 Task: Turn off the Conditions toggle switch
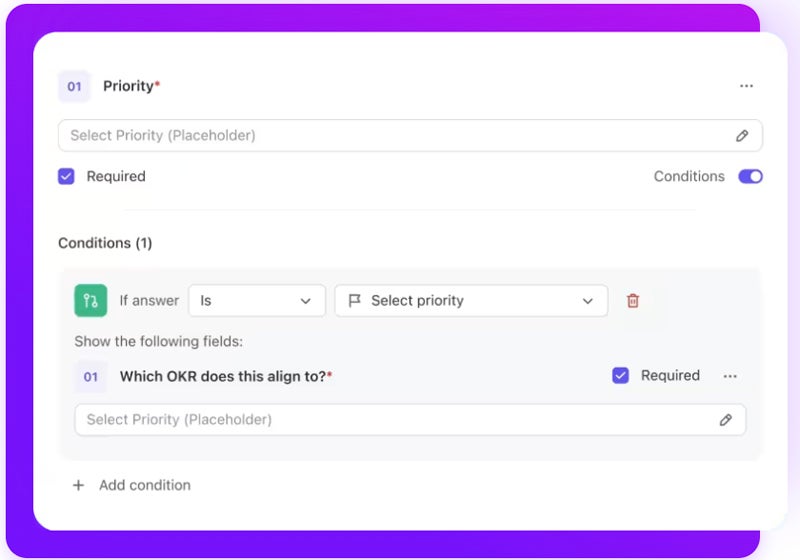point(750,176)
